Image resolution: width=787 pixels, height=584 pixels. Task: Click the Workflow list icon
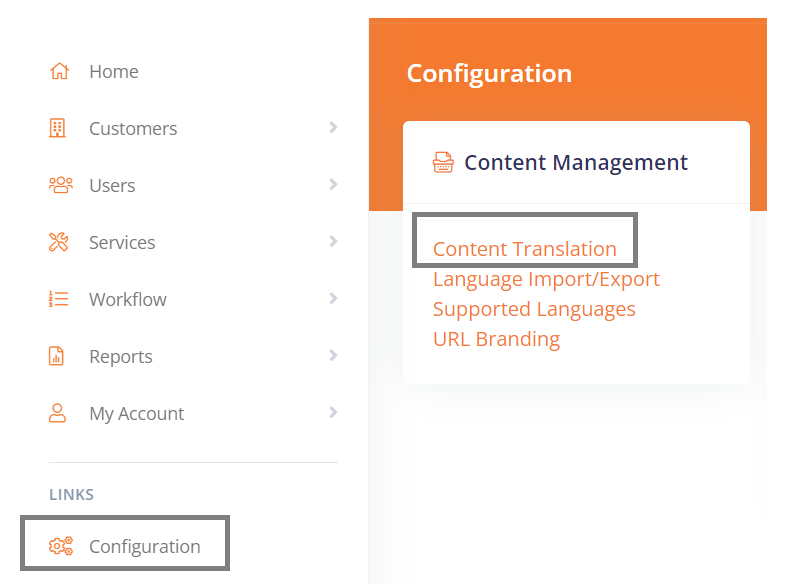point(58,299)
